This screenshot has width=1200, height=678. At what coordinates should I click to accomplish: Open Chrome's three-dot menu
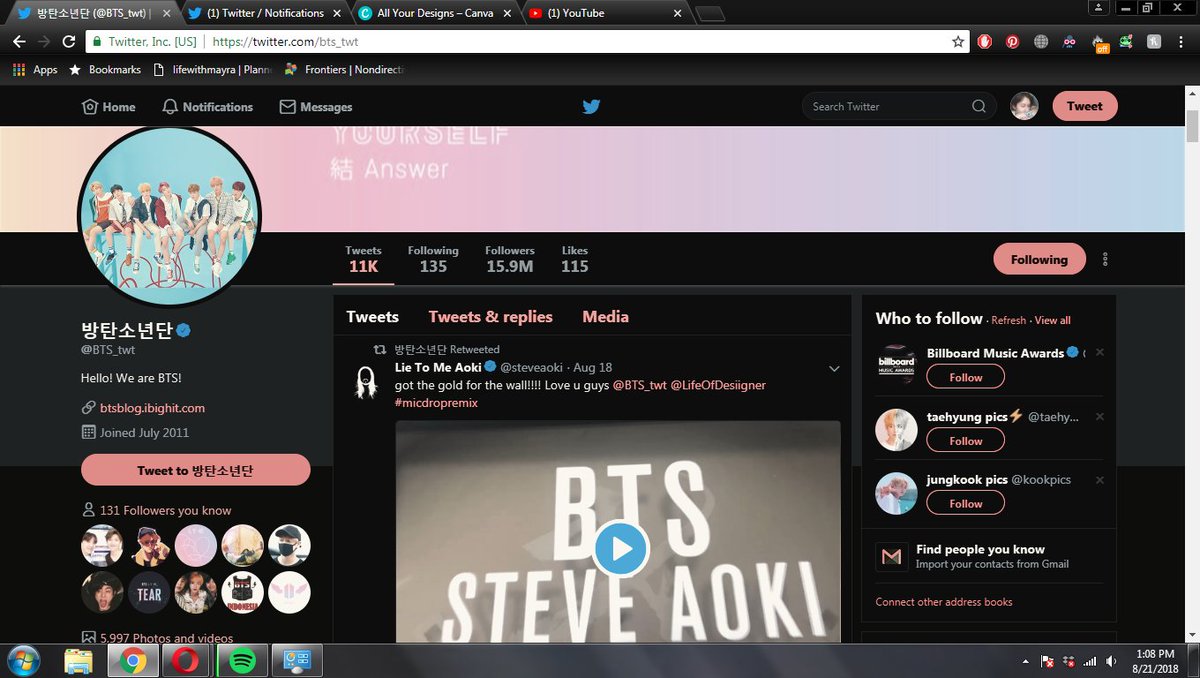click(1183, 42)
